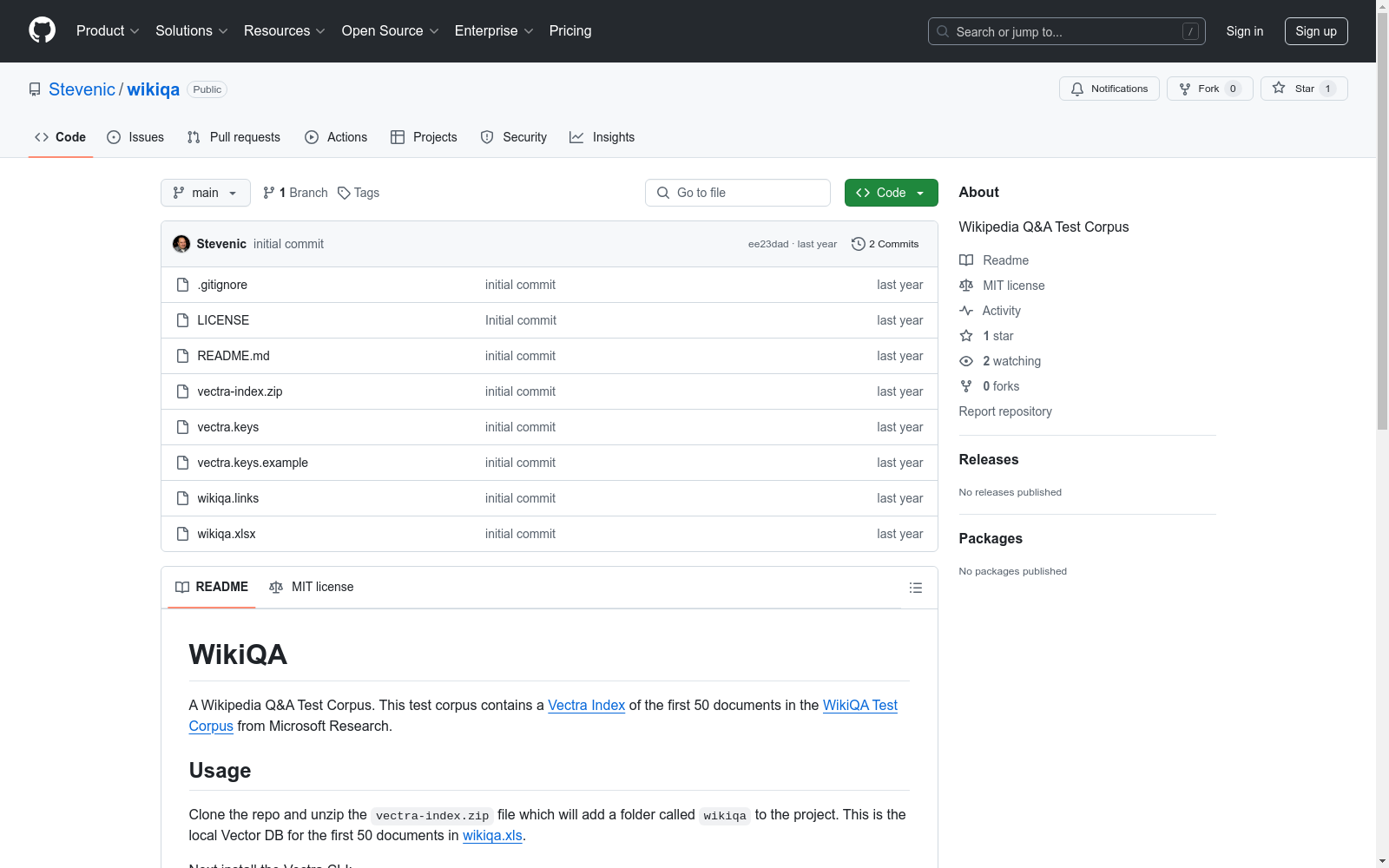The image size is (1389, 868).
Task: Switch to the Pull requests tab
Action: [234, 137]
